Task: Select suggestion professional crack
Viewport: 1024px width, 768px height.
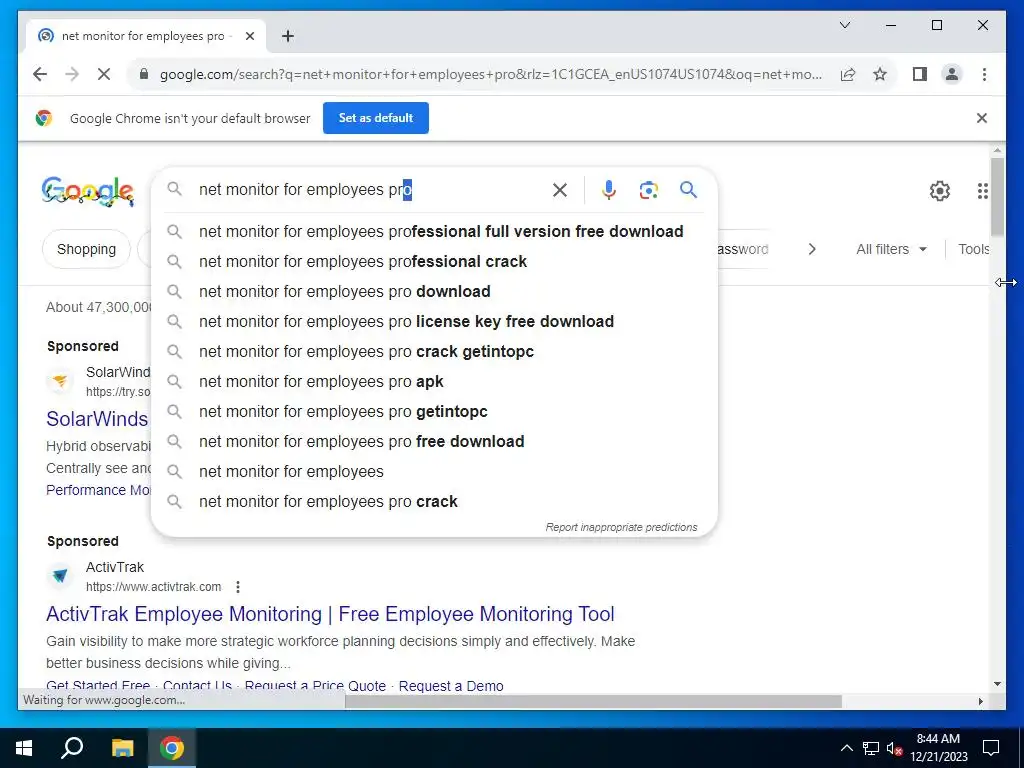Action: 434,262
